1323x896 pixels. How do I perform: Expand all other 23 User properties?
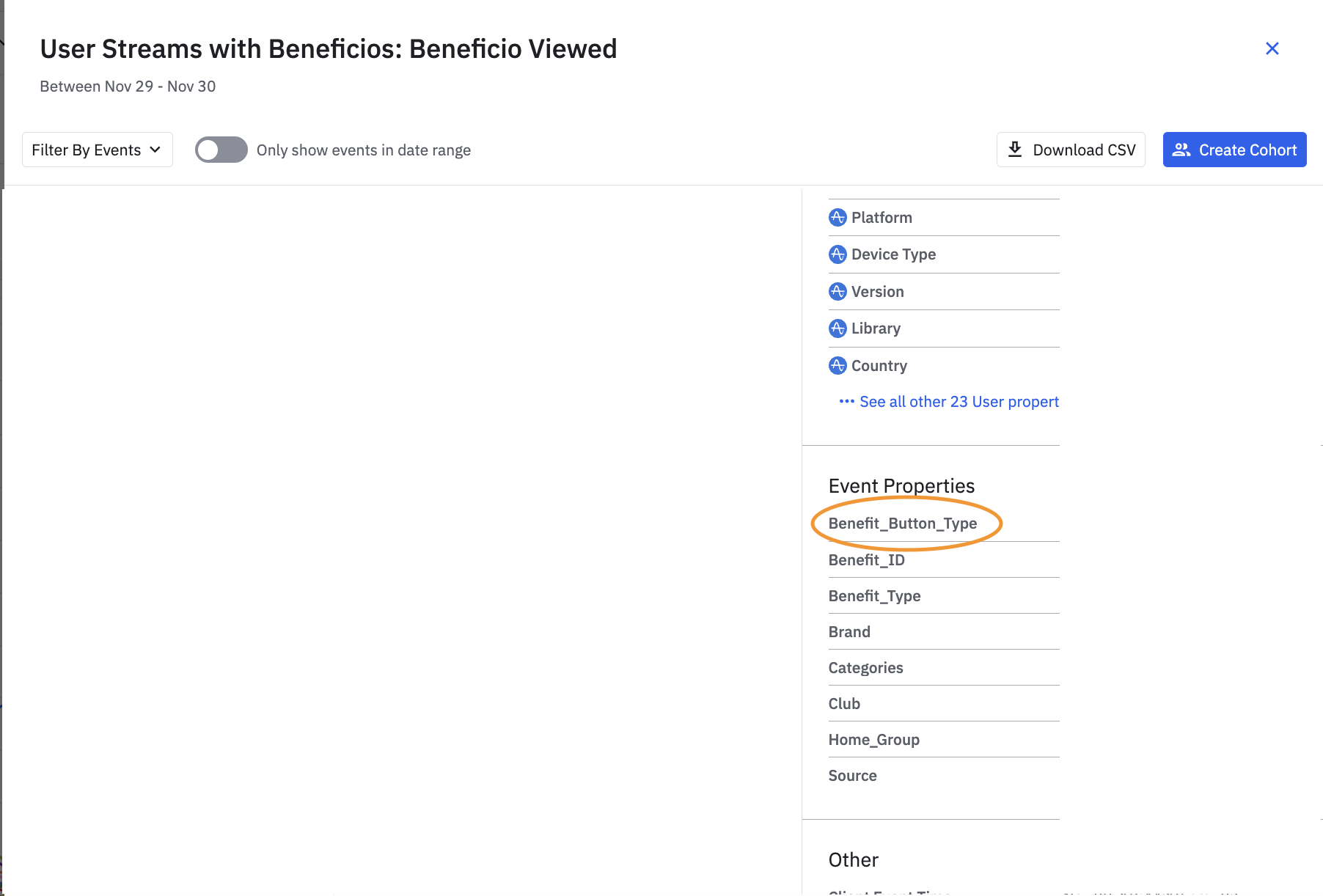[x=959, y=402]
